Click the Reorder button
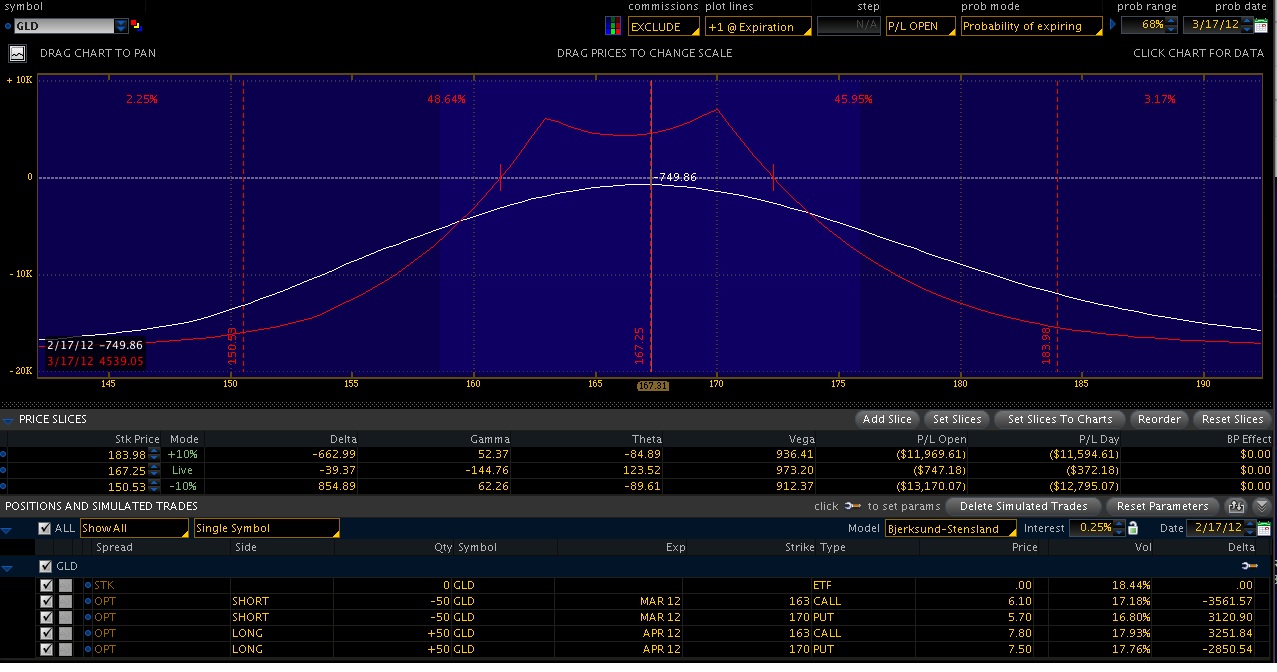The height and width of the screenshot is (672, 1277). point(1159,419)
